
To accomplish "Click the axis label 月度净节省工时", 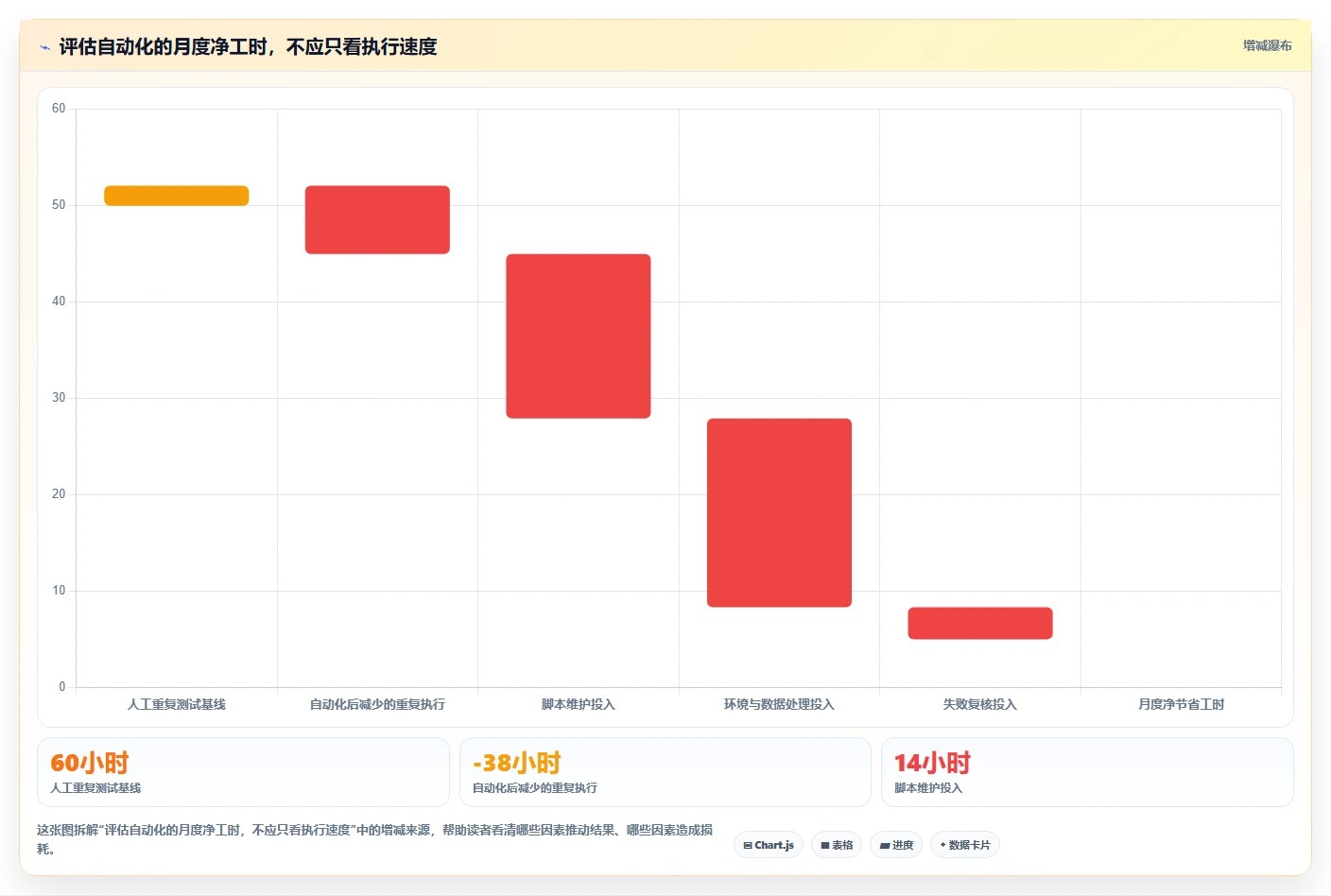I will click(1181, 704).
